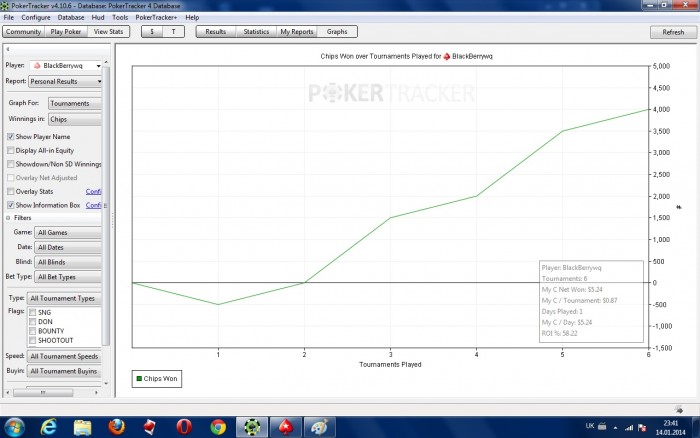Open Windows Explorer folder in taskbar

tap(83, 427)
